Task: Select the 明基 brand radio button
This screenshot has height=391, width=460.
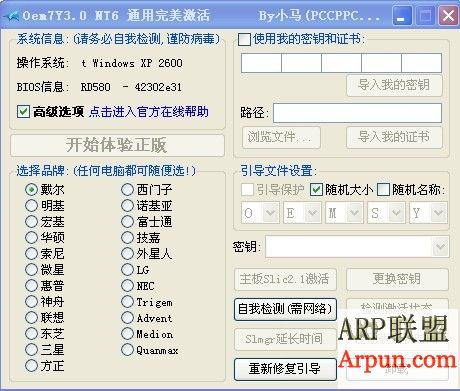Action: pos(31,206)
